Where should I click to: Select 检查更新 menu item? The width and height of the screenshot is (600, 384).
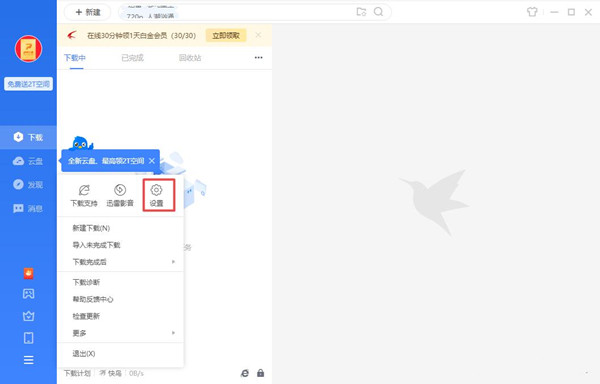pos(121,316)
